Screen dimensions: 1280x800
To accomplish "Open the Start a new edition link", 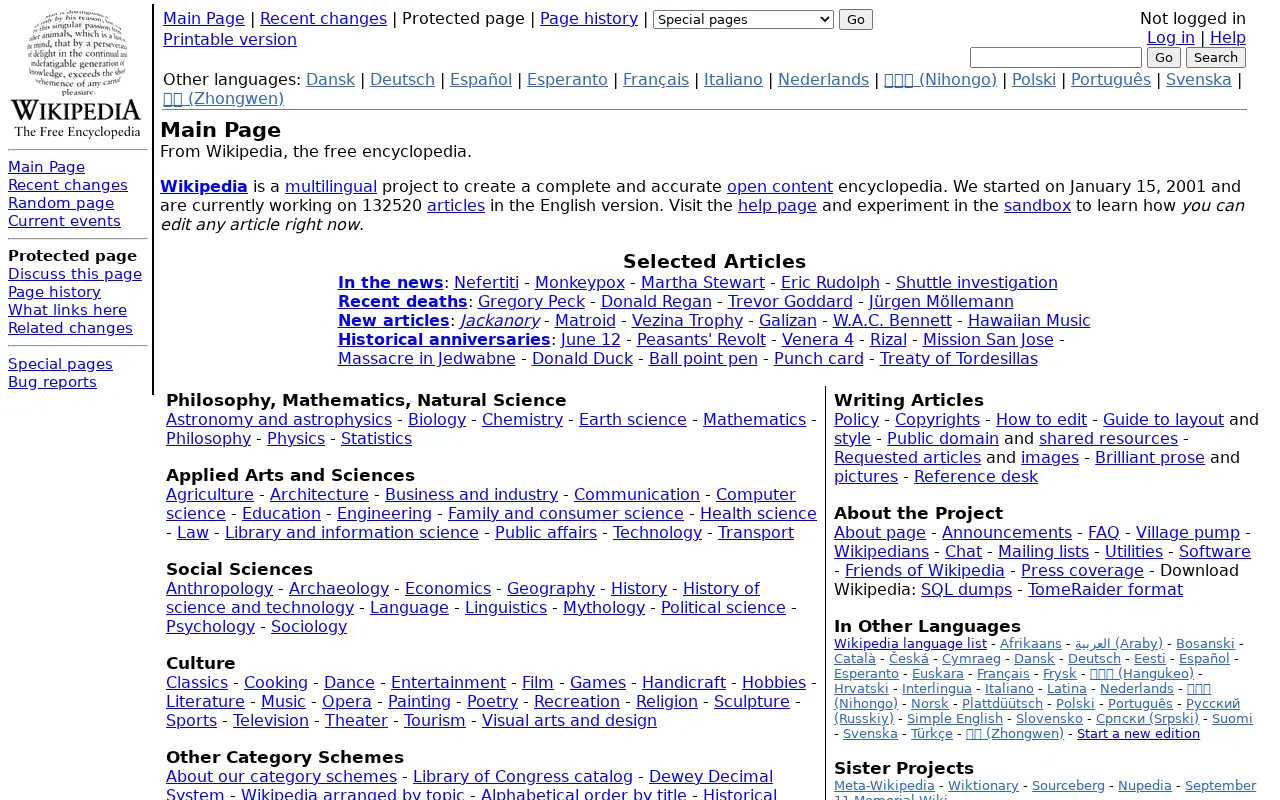I will [x=1138, y=733].
